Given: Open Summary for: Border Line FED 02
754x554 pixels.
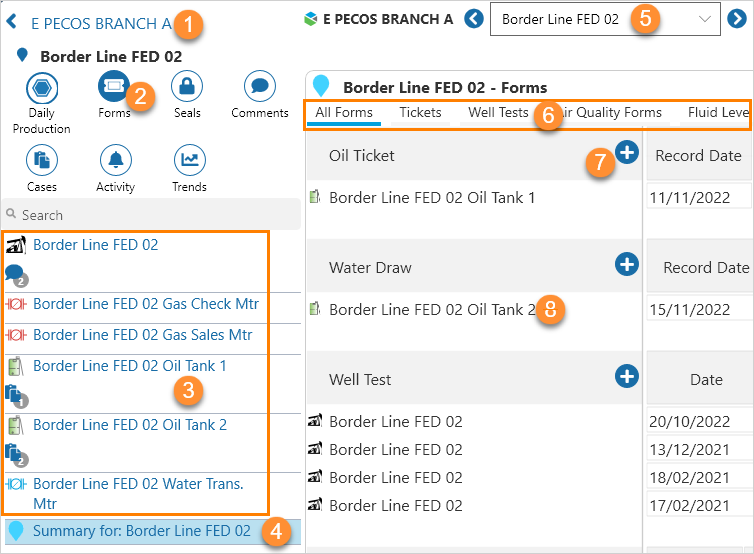Looking at the screenshot, I should click(141, 531).
